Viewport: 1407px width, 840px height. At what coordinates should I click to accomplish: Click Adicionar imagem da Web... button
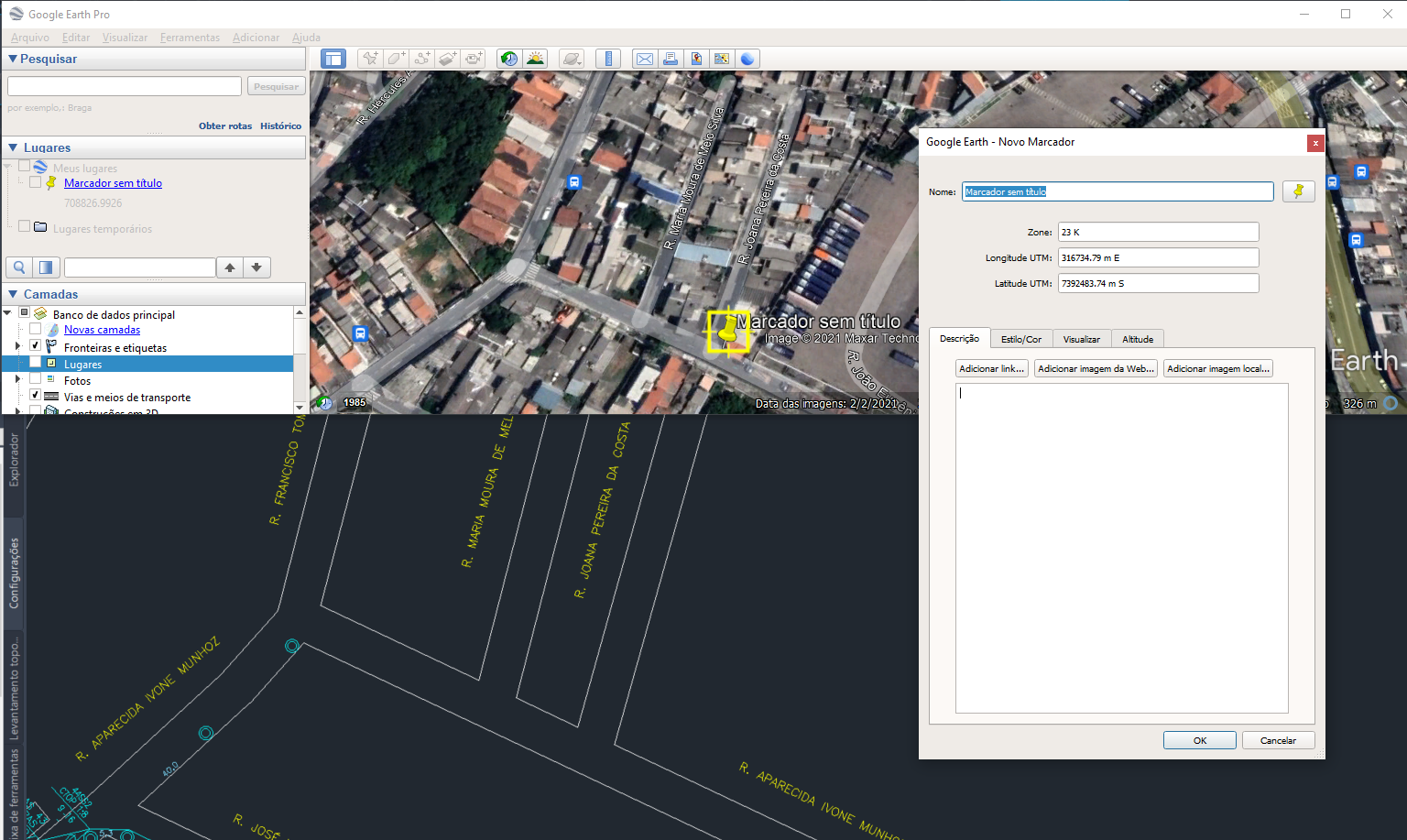[x=1096, y=368]
